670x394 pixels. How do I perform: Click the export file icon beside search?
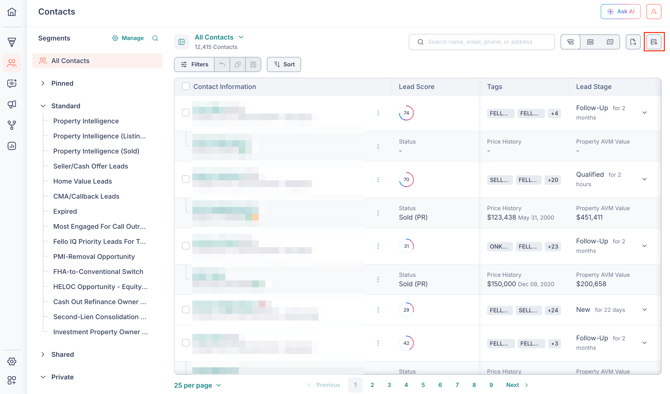(633, 42)
